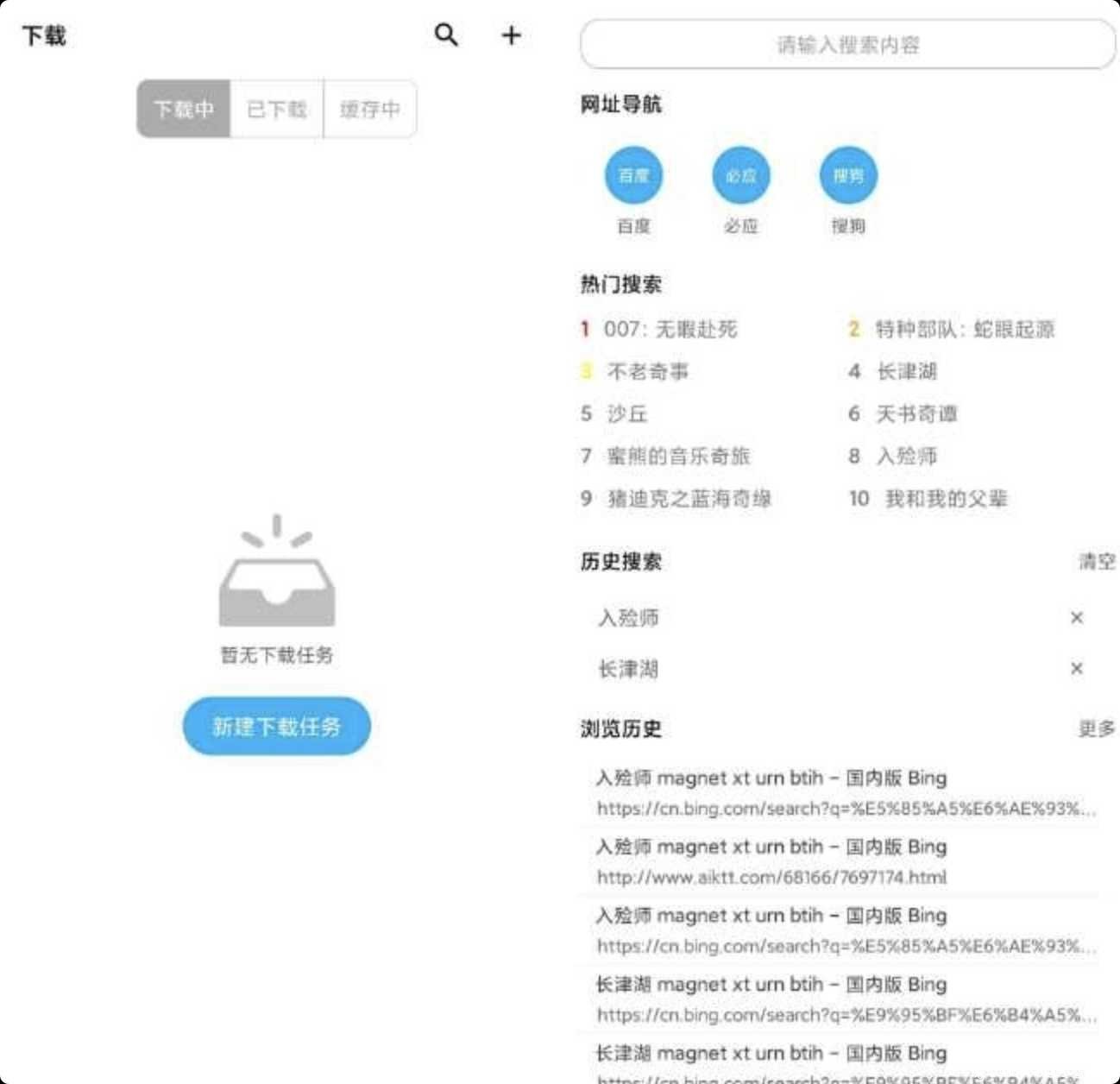The height and width of the screenshot is (1084, 1120).
Task: Clear search history with 清空
Action: 1097,562
